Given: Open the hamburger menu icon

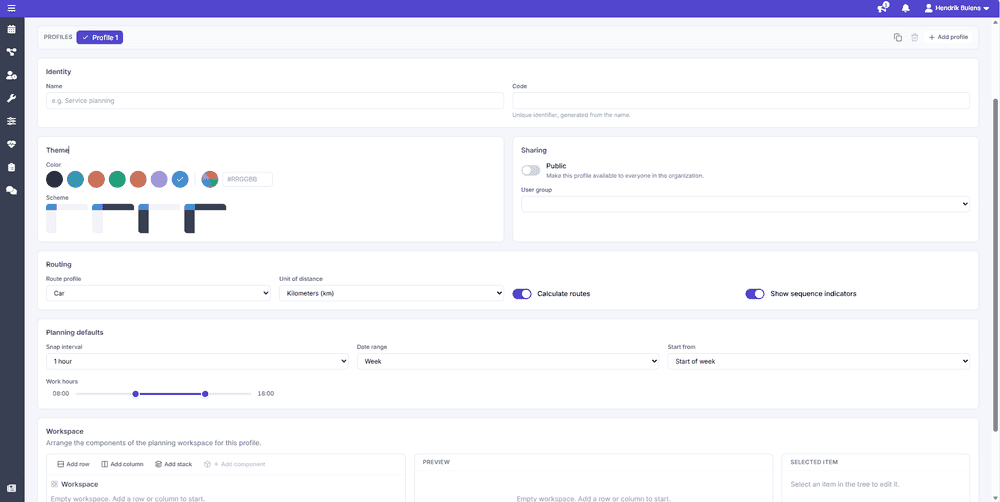Looking at the screenshot, I should point(11,8).
